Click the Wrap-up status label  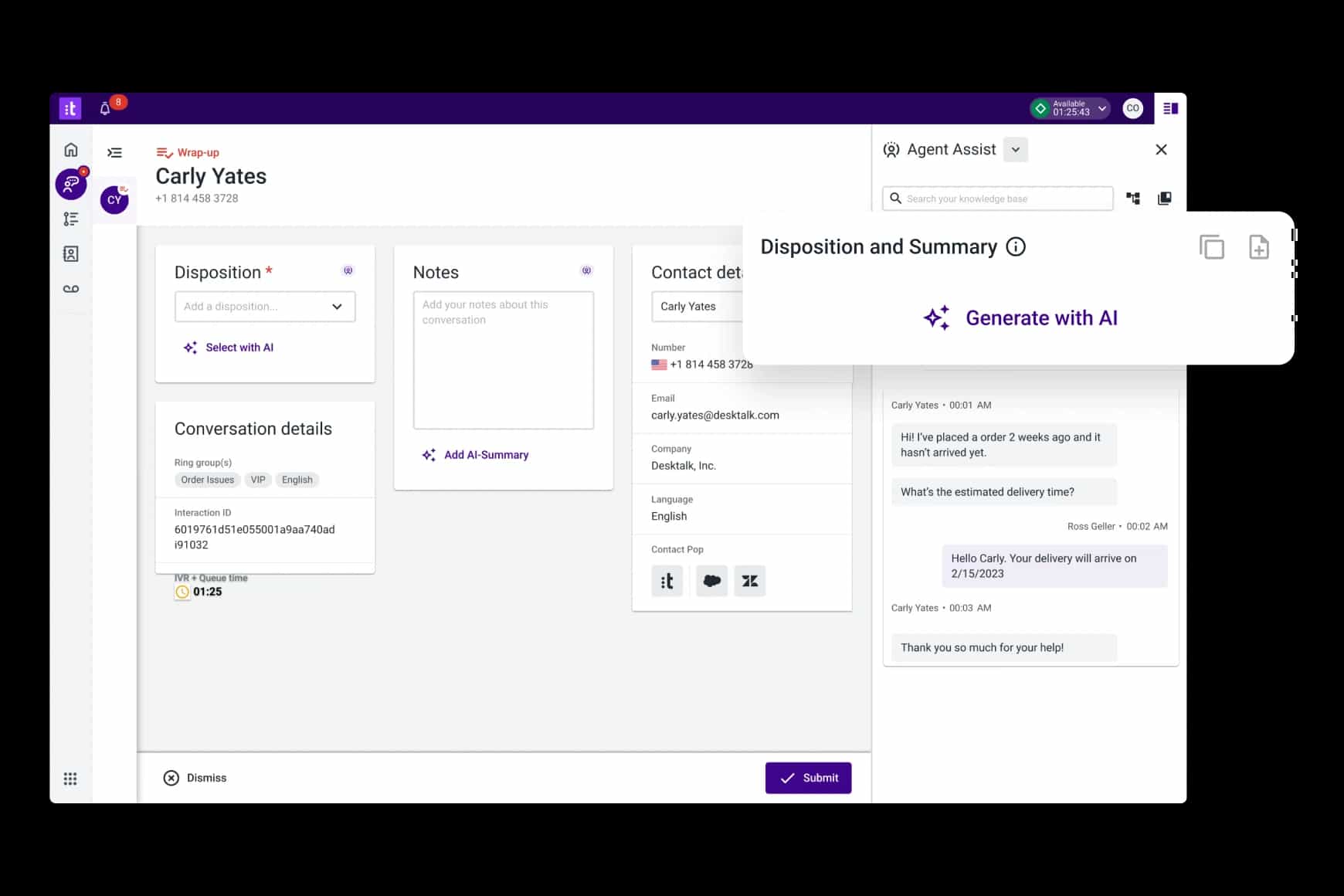click(x=199, y=153)
